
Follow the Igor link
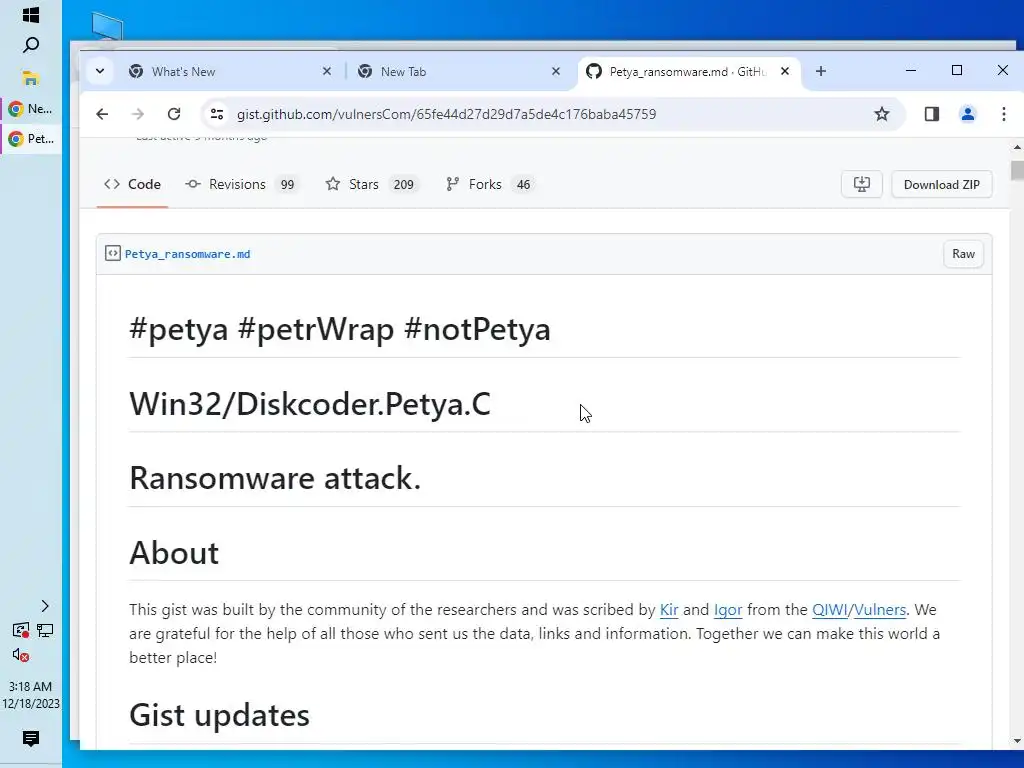coord(728,610)
